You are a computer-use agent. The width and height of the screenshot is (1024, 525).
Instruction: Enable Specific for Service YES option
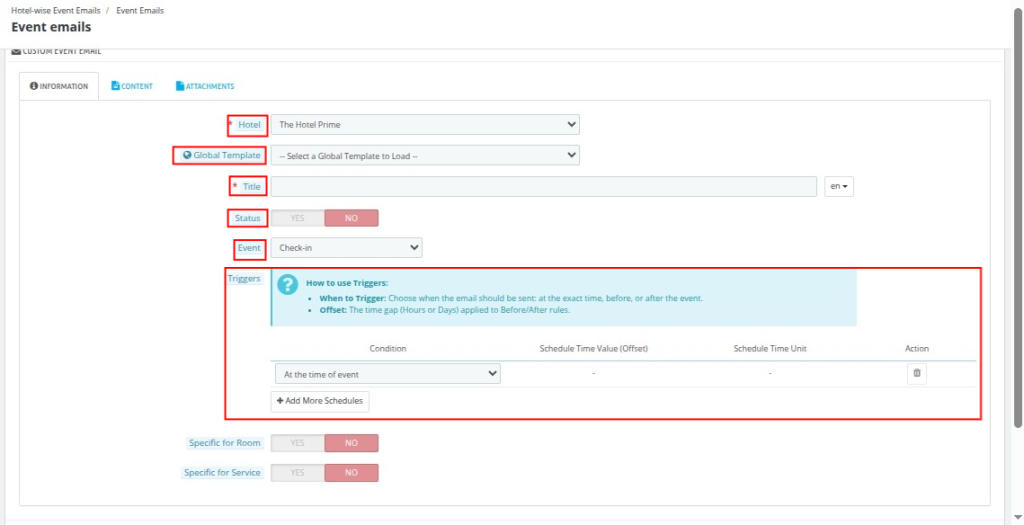297,473
